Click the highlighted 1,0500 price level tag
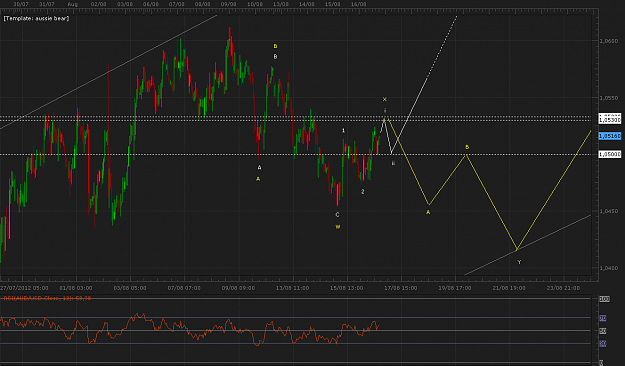 coord(610,154)
